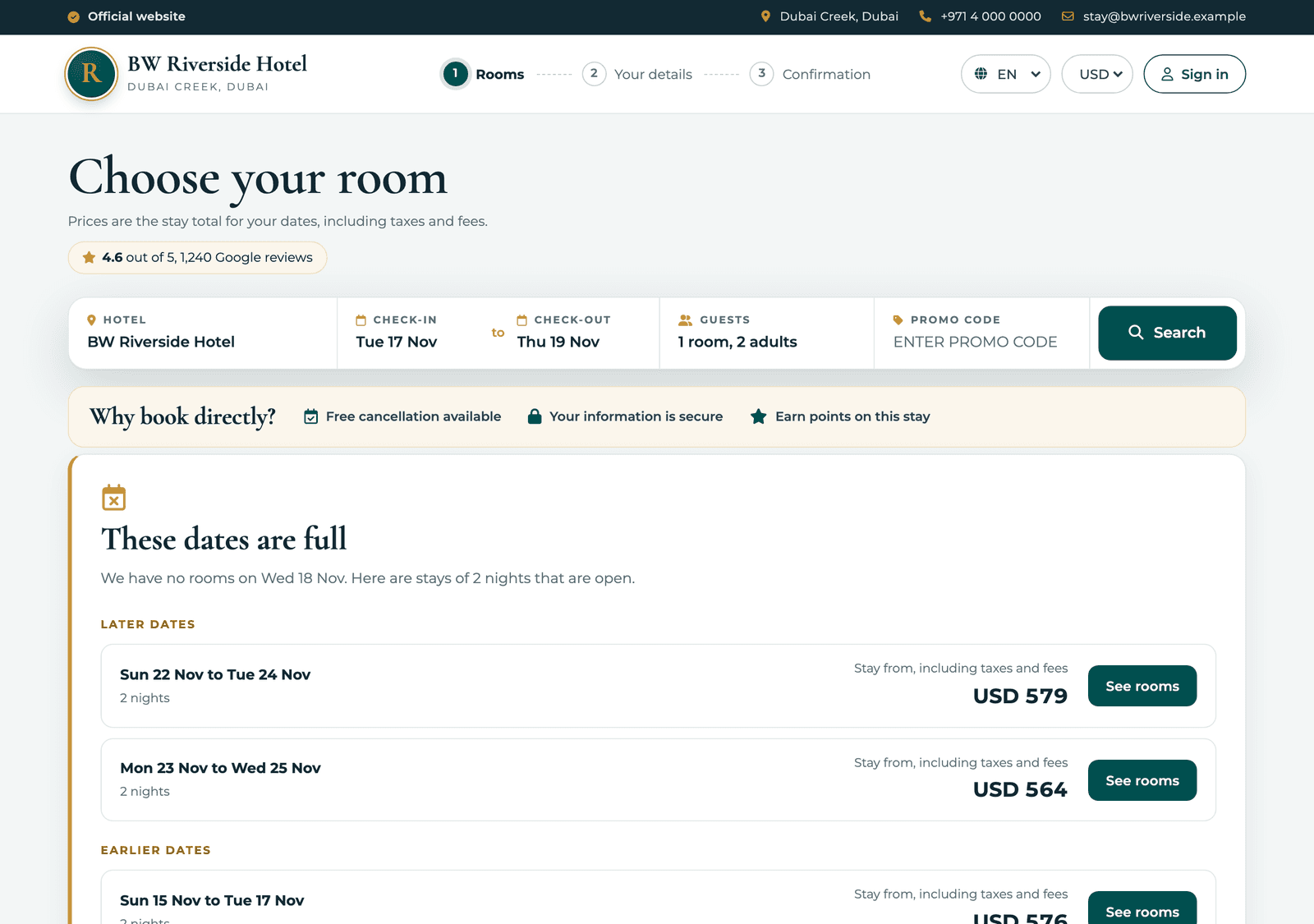Viewport: 1314px width, 924px height.
Task: Click the user icon in Sign in button
Action: coord(1167,74)
